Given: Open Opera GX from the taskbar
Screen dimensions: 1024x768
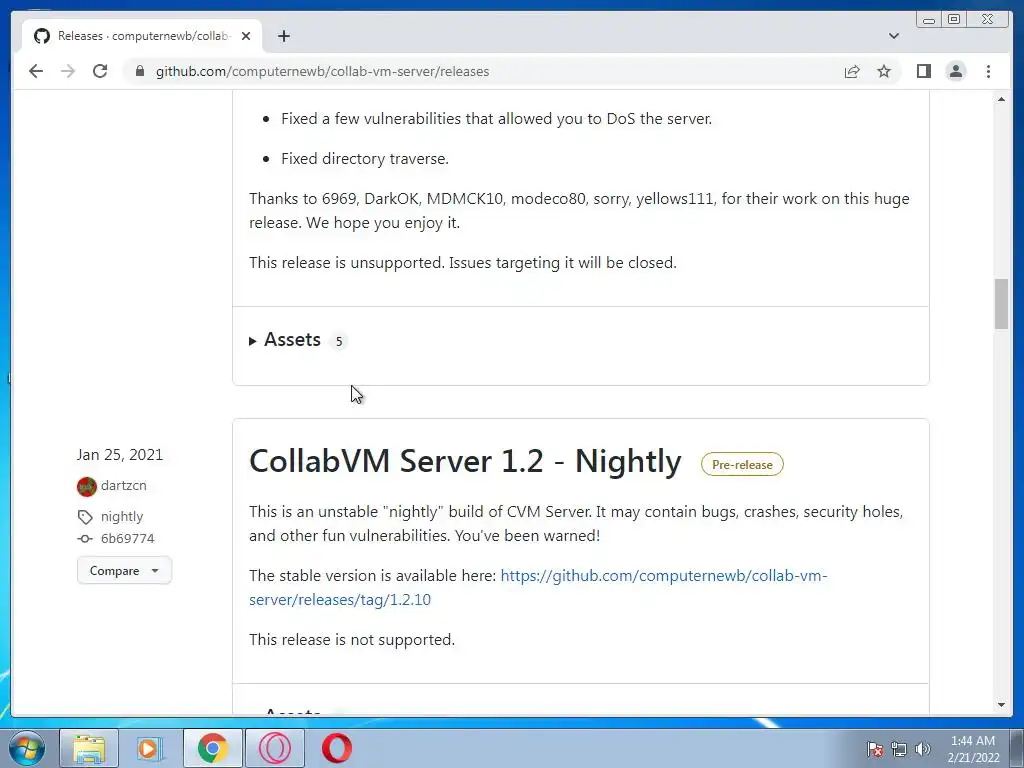Looking at the screenshot, I should pyautogui.click(x=275, y=748).
